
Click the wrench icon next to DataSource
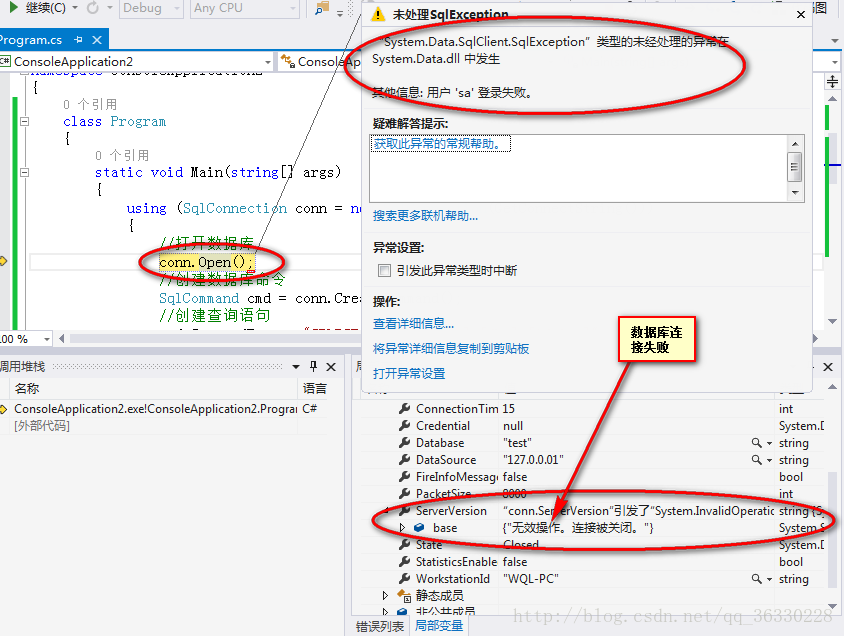point(404,460)
